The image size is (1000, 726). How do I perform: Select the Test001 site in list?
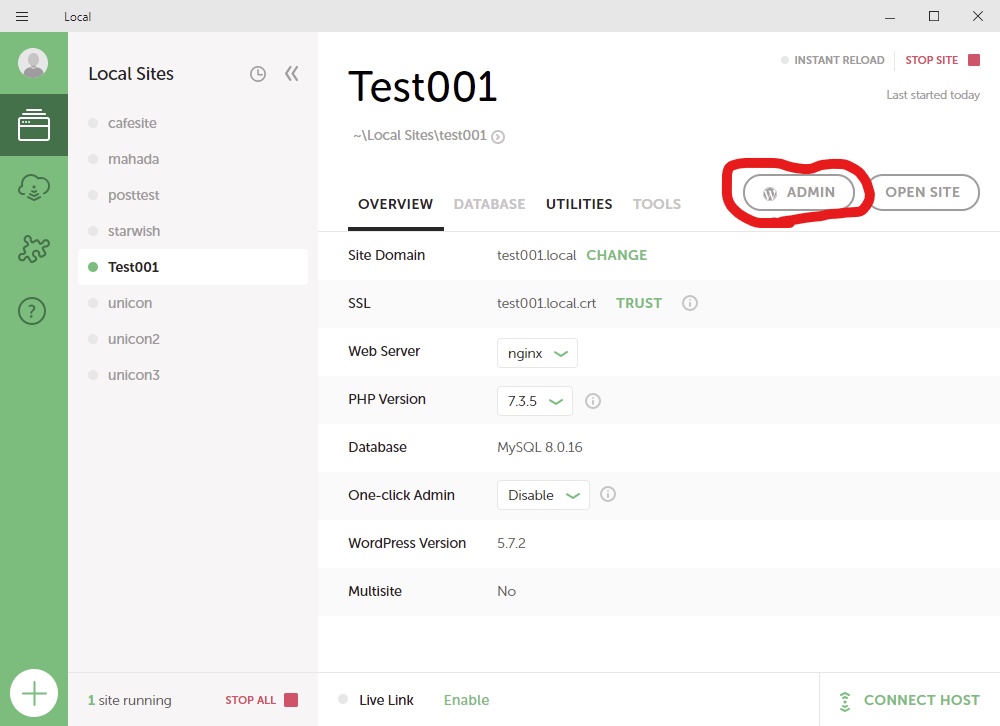pos(193,267)
